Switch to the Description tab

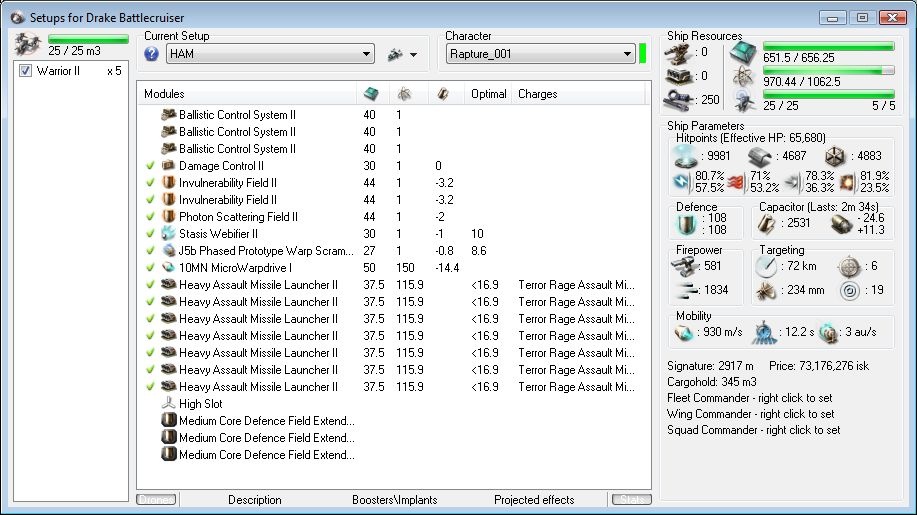[254, 500]
